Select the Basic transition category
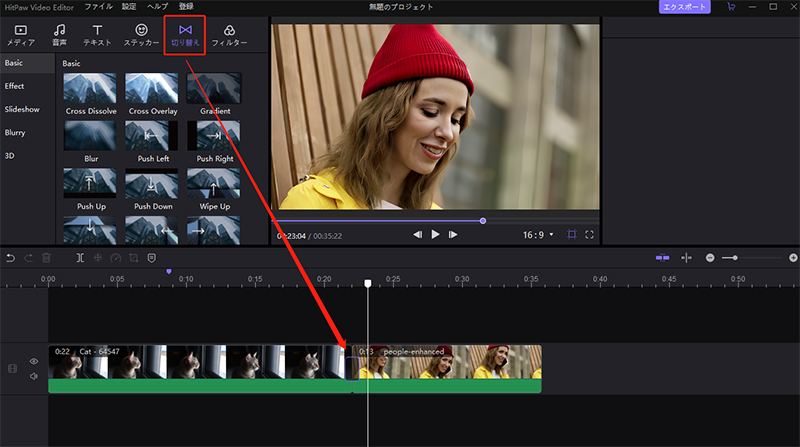Viewport: 800px width, 447px height. (x=28, y=63)
